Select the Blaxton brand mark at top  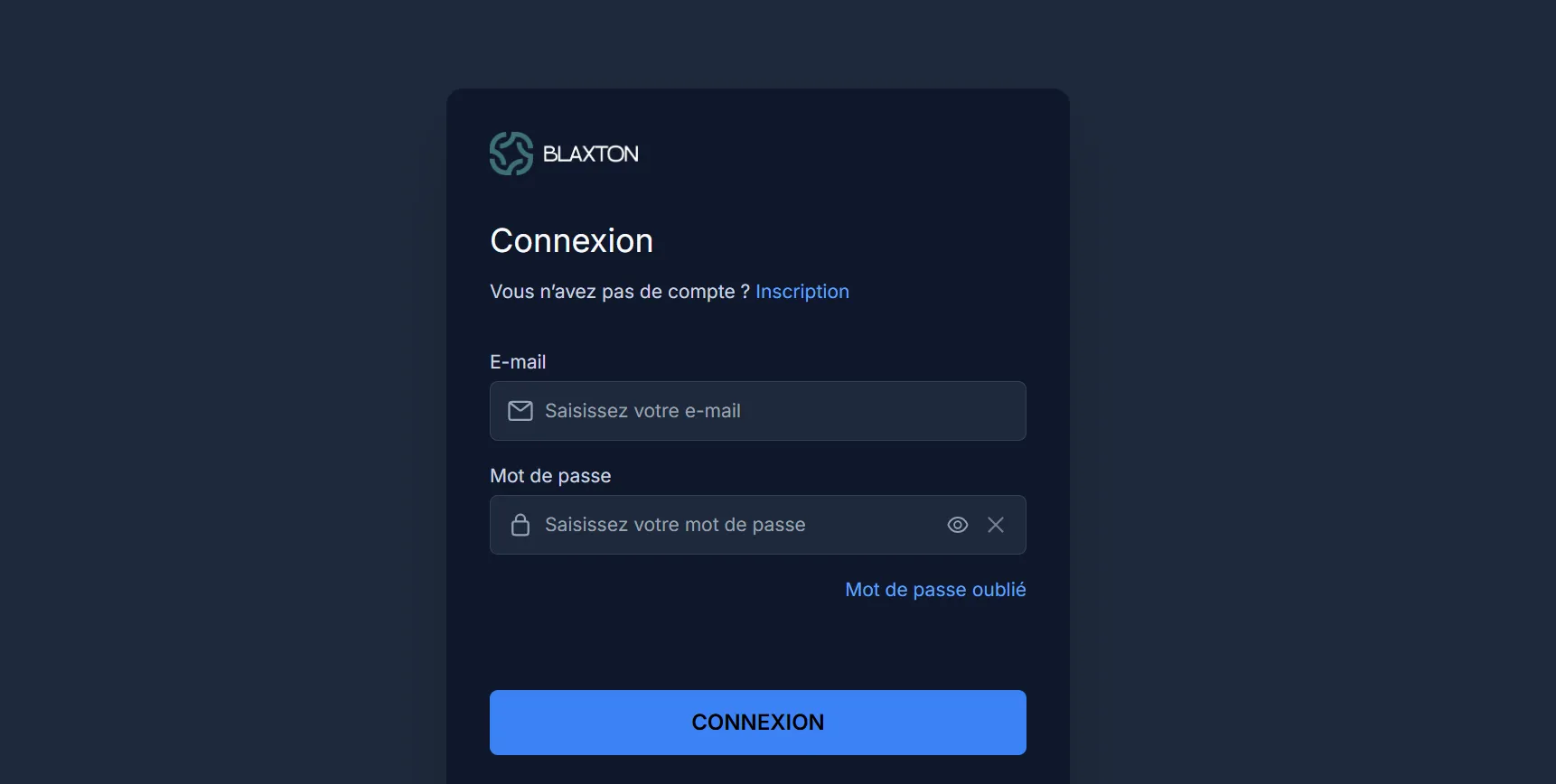511,154
